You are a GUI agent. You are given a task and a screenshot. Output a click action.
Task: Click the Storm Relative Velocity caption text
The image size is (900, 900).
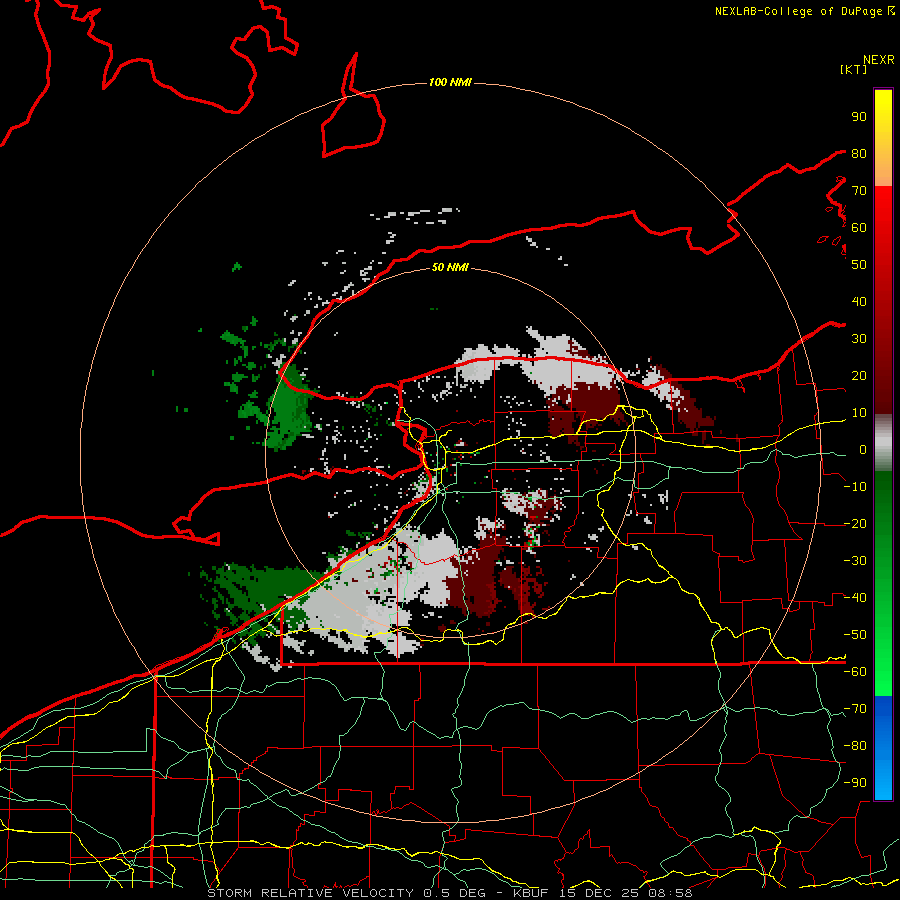(x=449, y=893)
